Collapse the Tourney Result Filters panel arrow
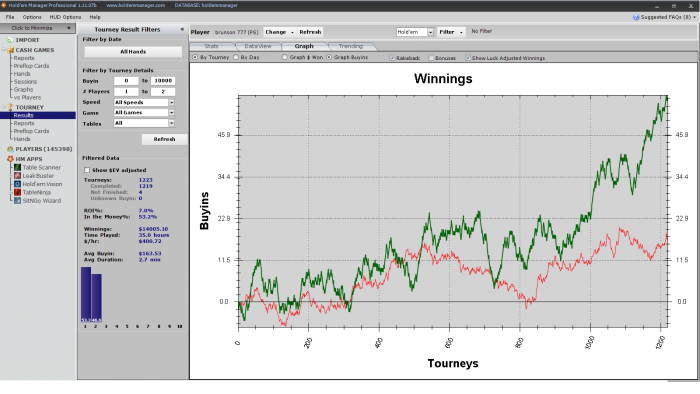 point(182,29)
